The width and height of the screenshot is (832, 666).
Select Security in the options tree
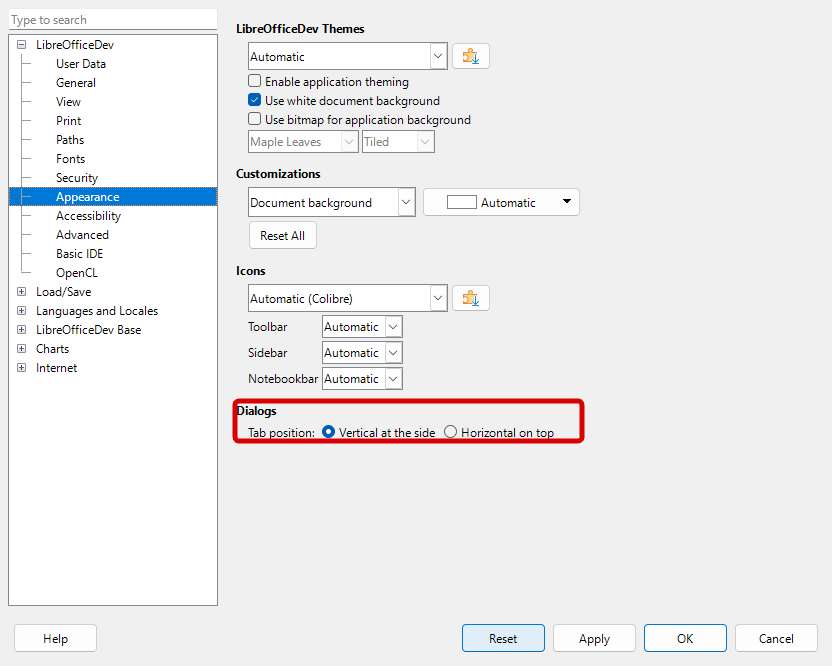[77, 178]
